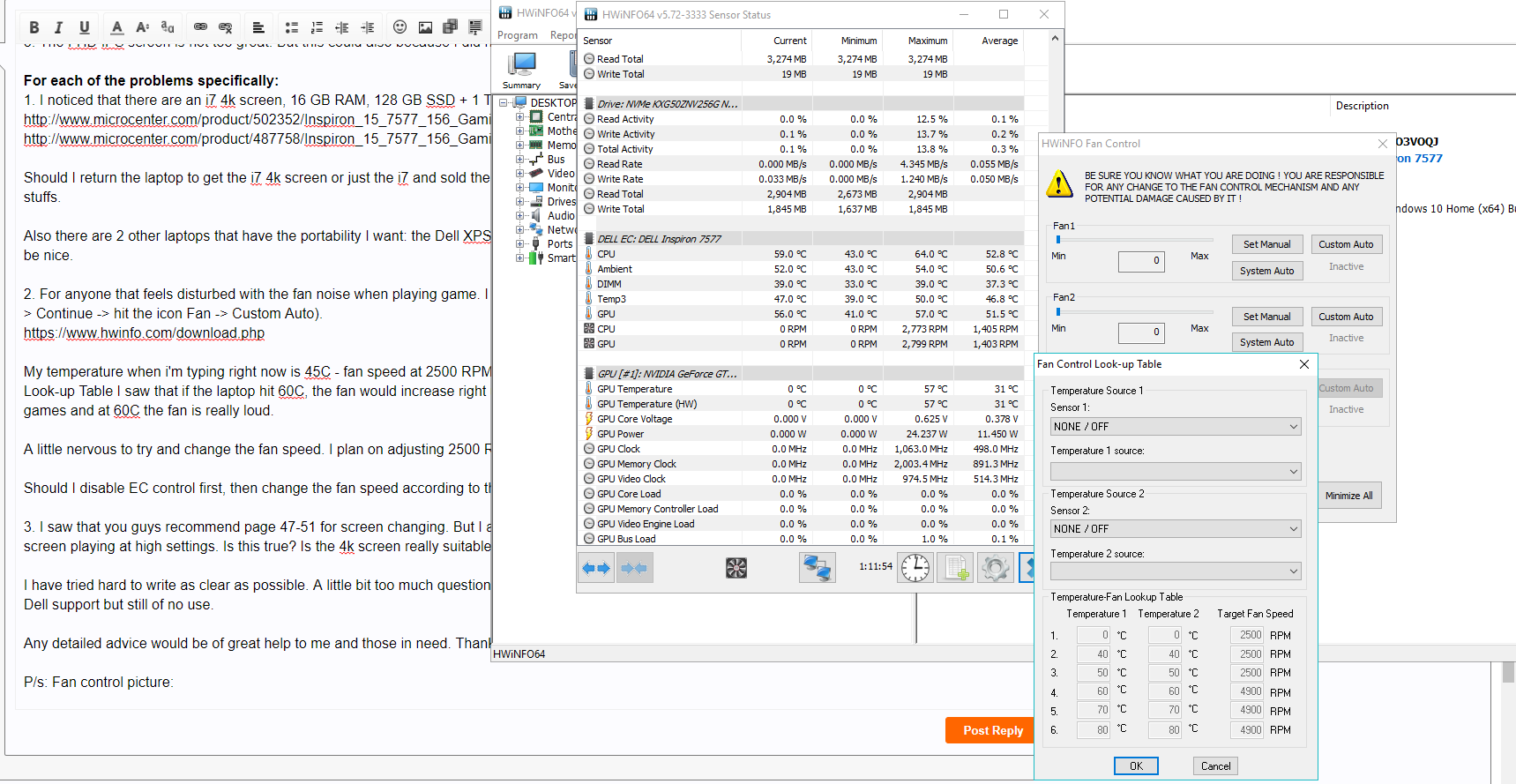Collapse the DESKTOP root tree node
Viewport: 1516px width, 784px height.
[504, 102]
